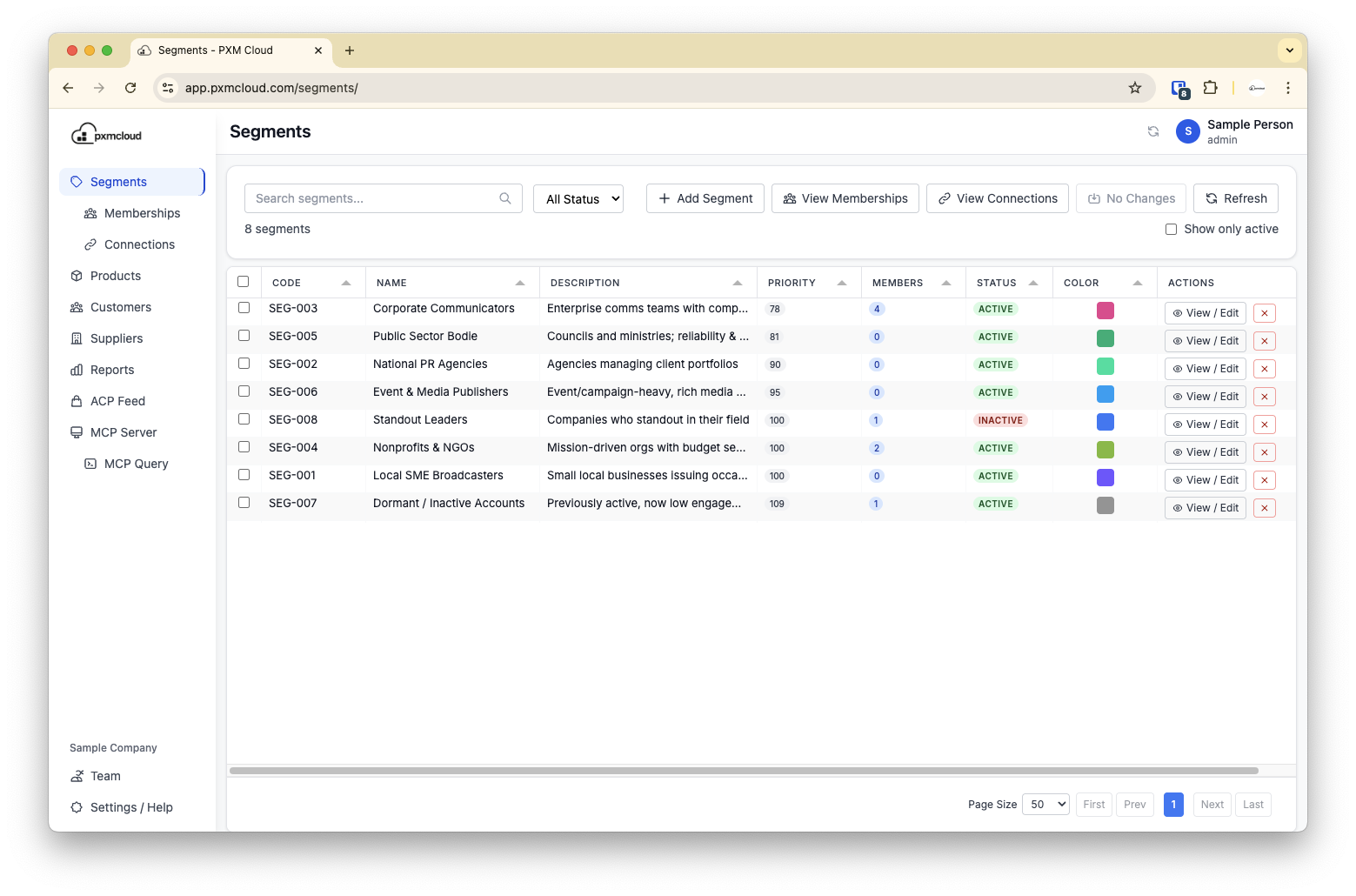
Task: Open the browser Extensions puzzle icon
Action: [x=1210, y=88]
